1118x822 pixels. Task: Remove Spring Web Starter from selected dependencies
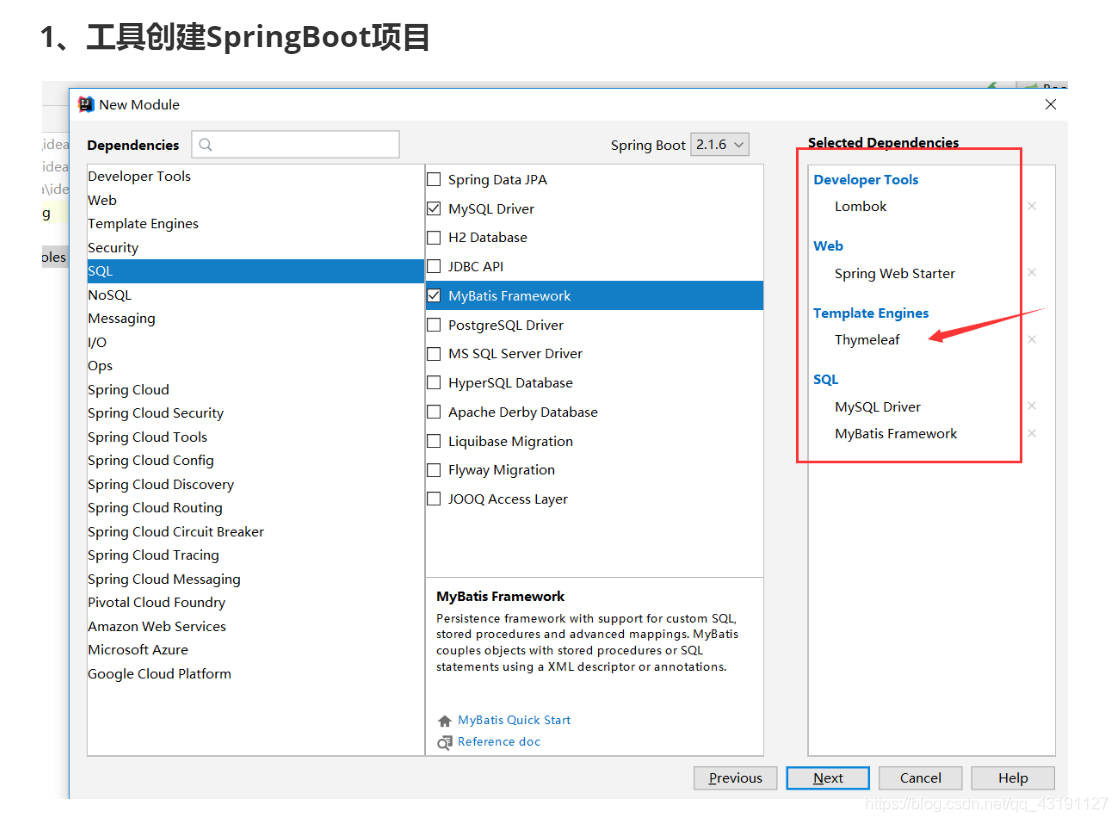tap(1032, 272)
